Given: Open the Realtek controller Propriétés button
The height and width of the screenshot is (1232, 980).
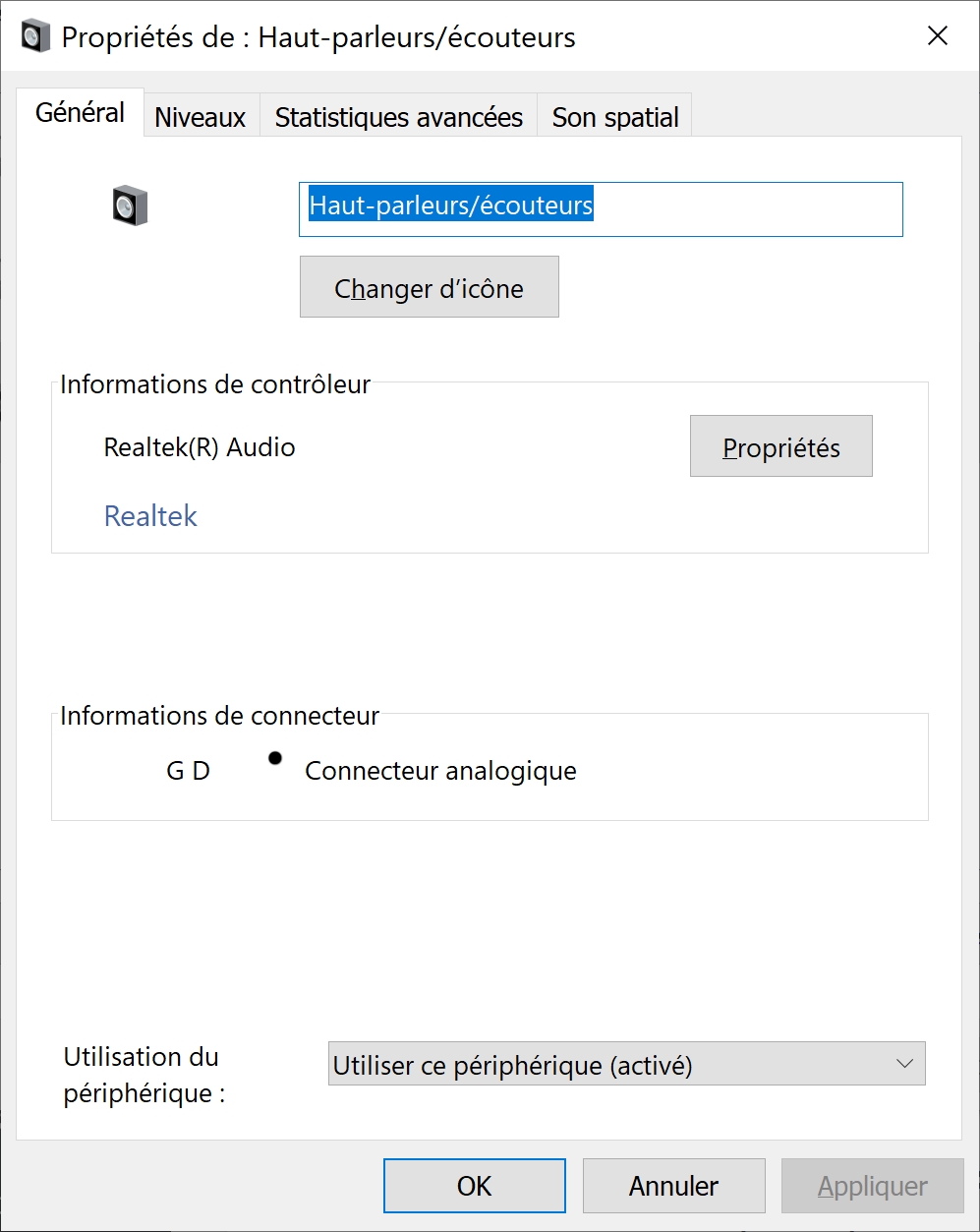Looking at the screenshot, I should (x=781, y=446).
